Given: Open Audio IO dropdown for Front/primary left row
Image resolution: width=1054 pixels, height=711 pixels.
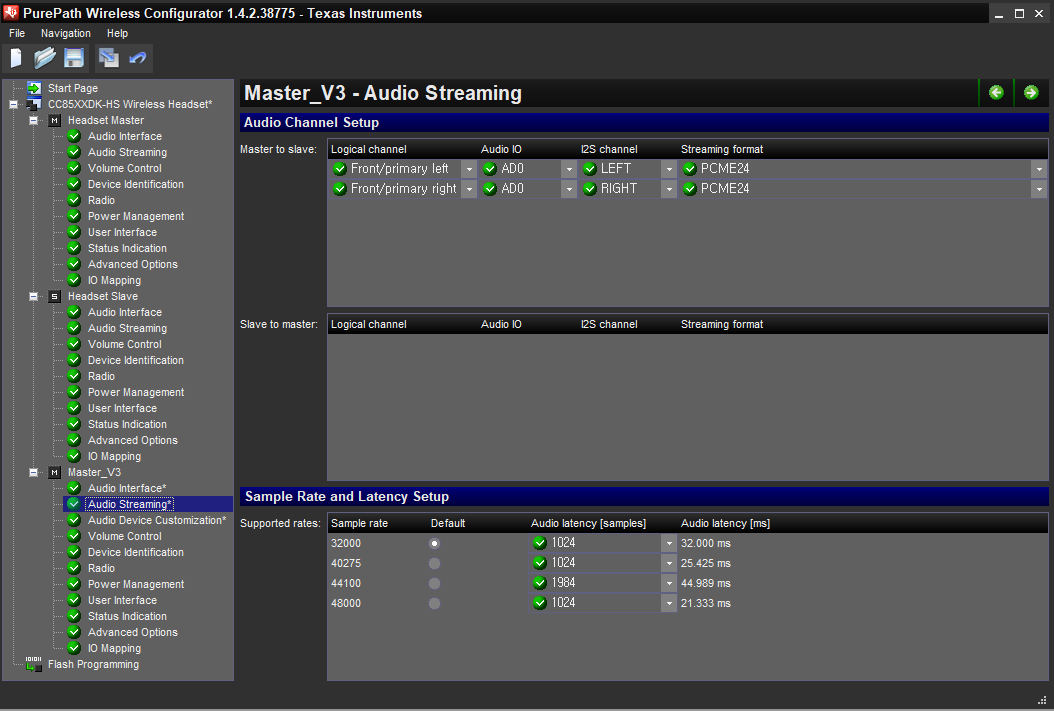Looking at the screenshot, I should pos(569,169).
